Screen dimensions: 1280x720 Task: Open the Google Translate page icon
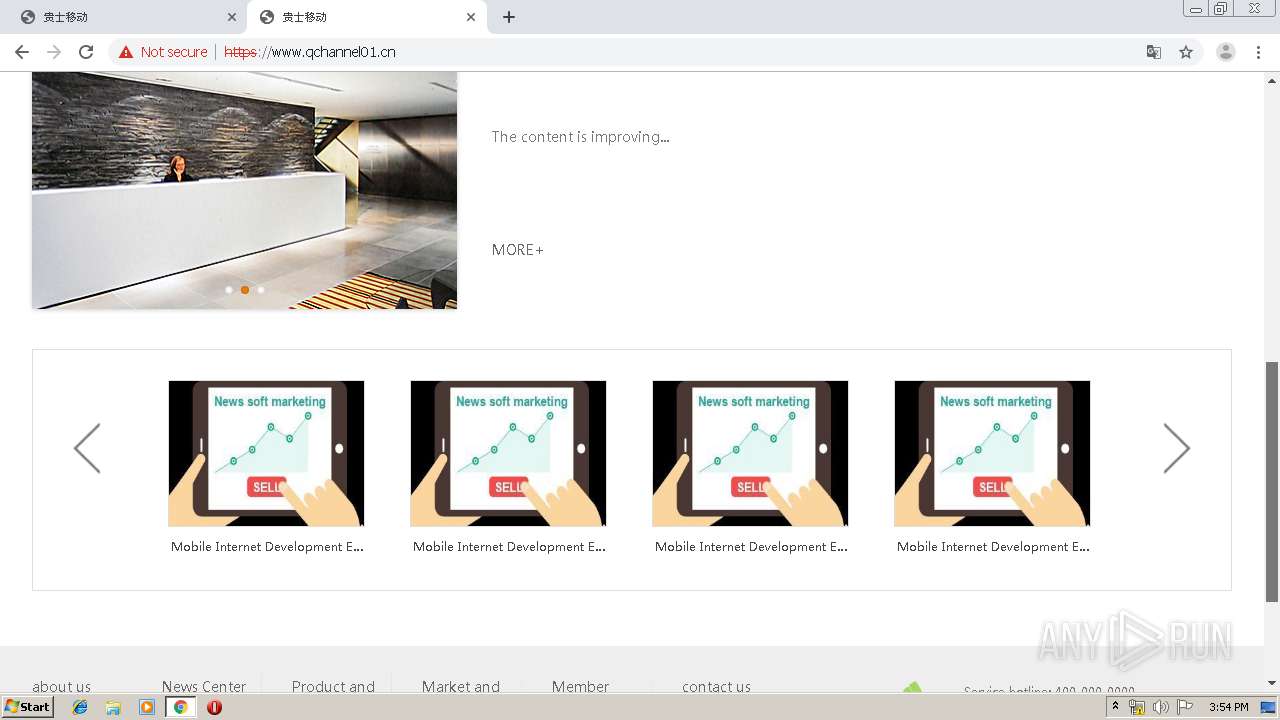[1153, 52]
